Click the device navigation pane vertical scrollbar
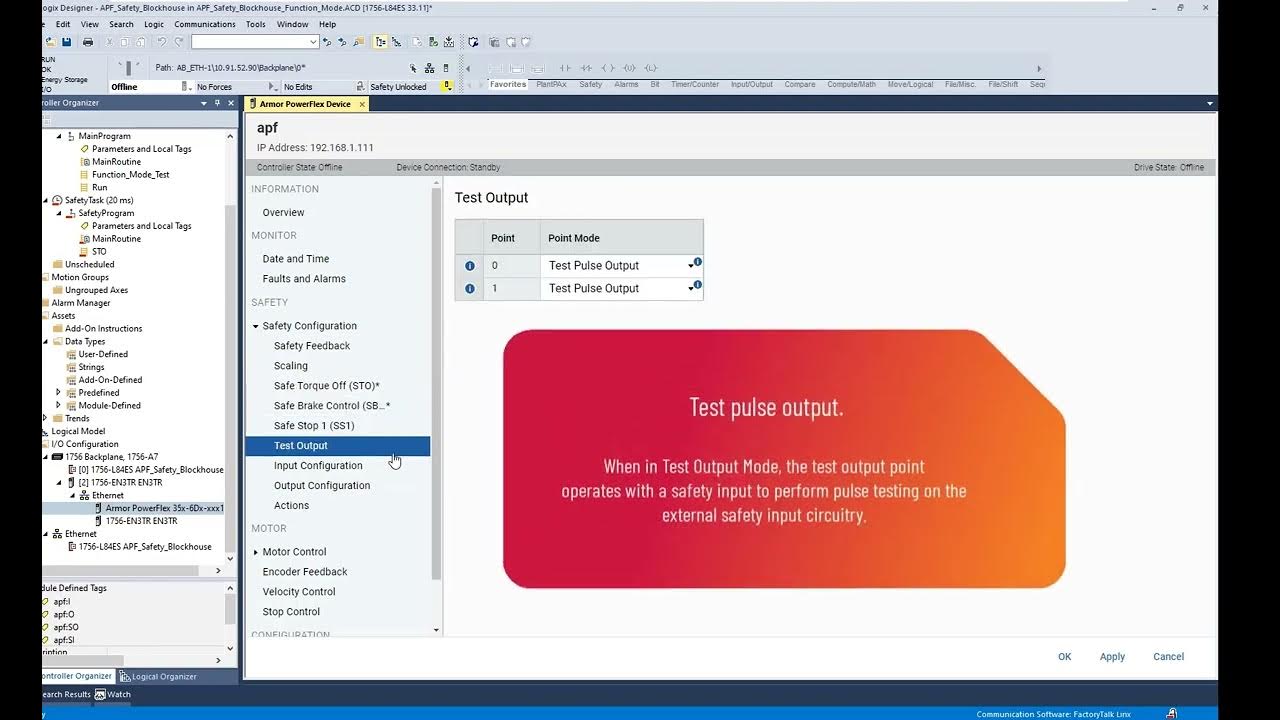Screen dimensions: 1280x720 [436, 385]
